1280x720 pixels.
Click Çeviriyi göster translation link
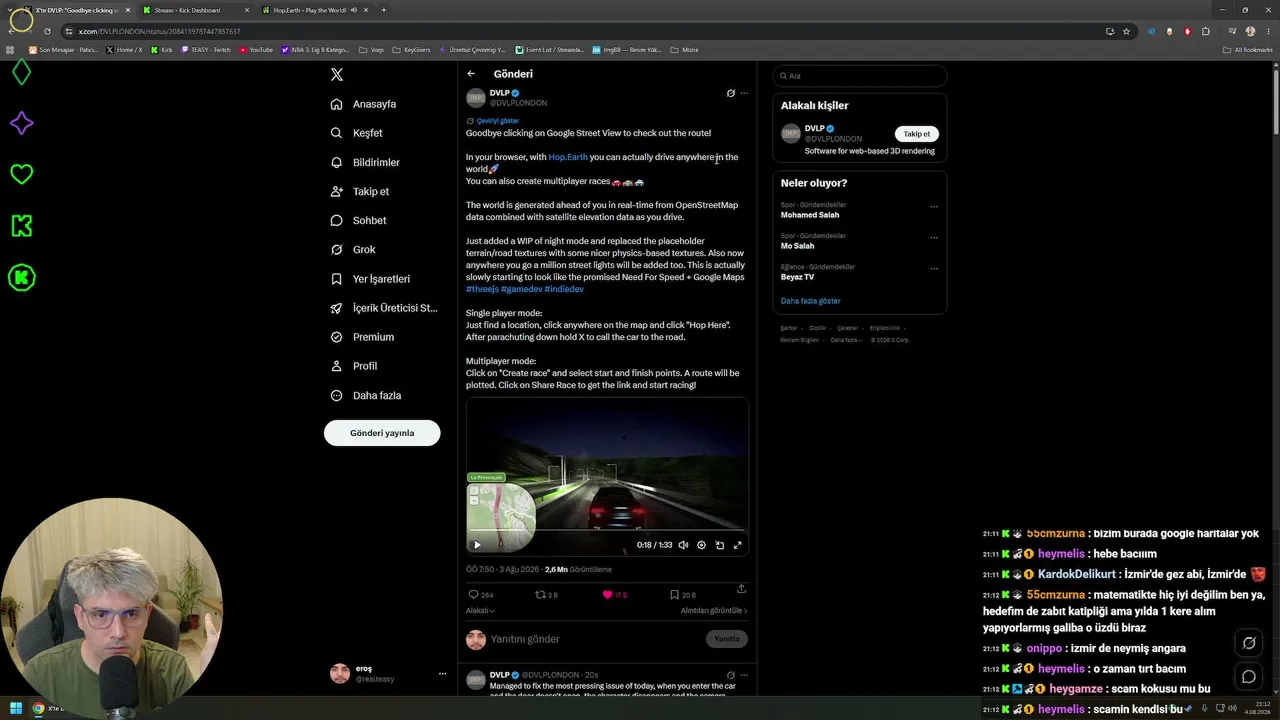(x=493, y=121)
